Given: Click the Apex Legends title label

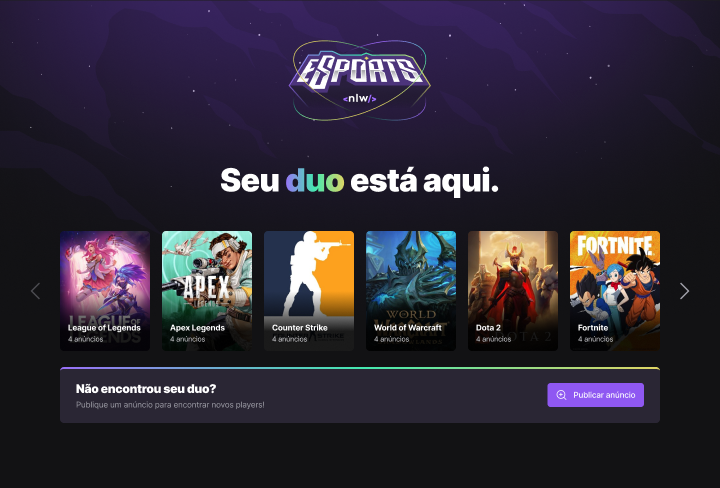Looking at the screenshot, I should tap(197, 328).
